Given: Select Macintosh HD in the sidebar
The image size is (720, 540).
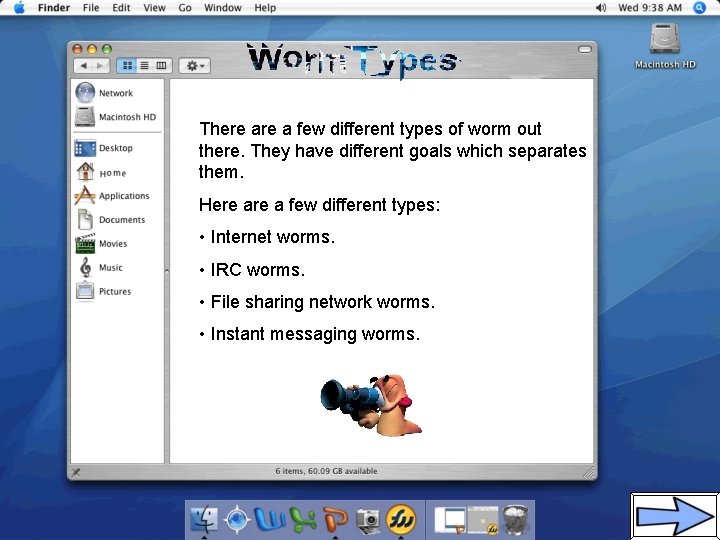Looking at the screenshot, I should coord(115,117).
